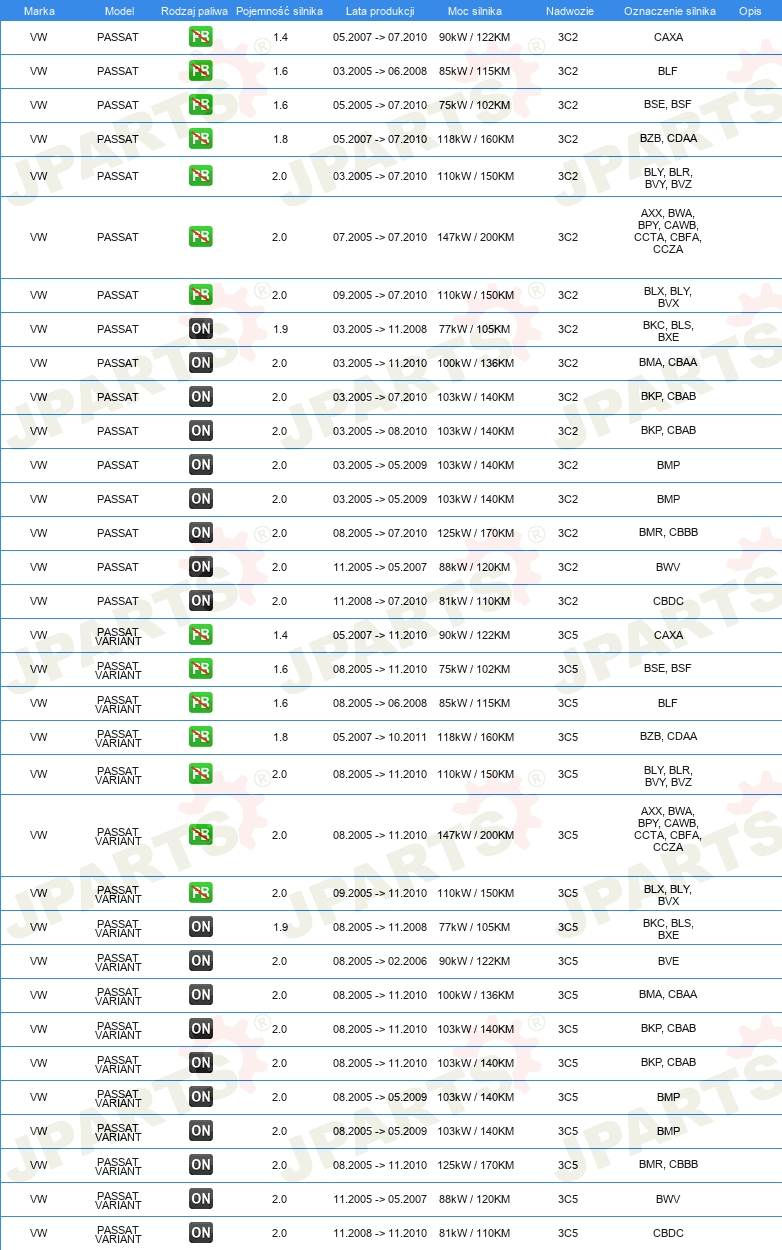Viewport: 782px width, 1250px height.
Task: Click the PB fuel icon in PASSAT 3C2 CAXA row
Action: (201, 37)
